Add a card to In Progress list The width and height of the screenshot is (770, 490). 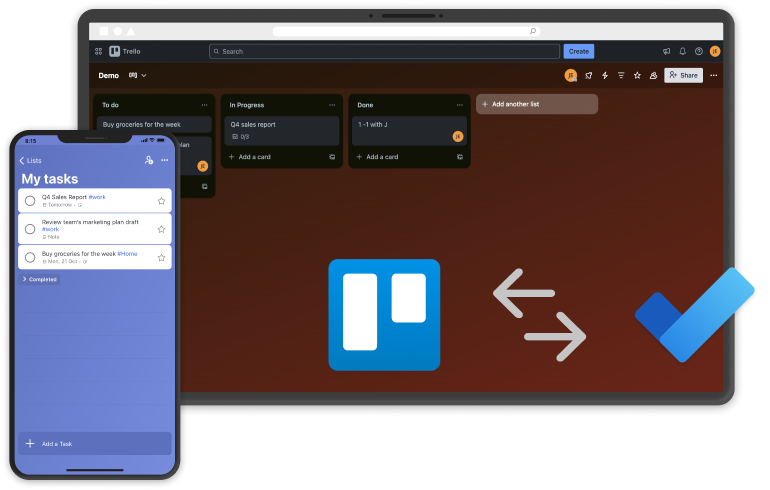[250, 157]
